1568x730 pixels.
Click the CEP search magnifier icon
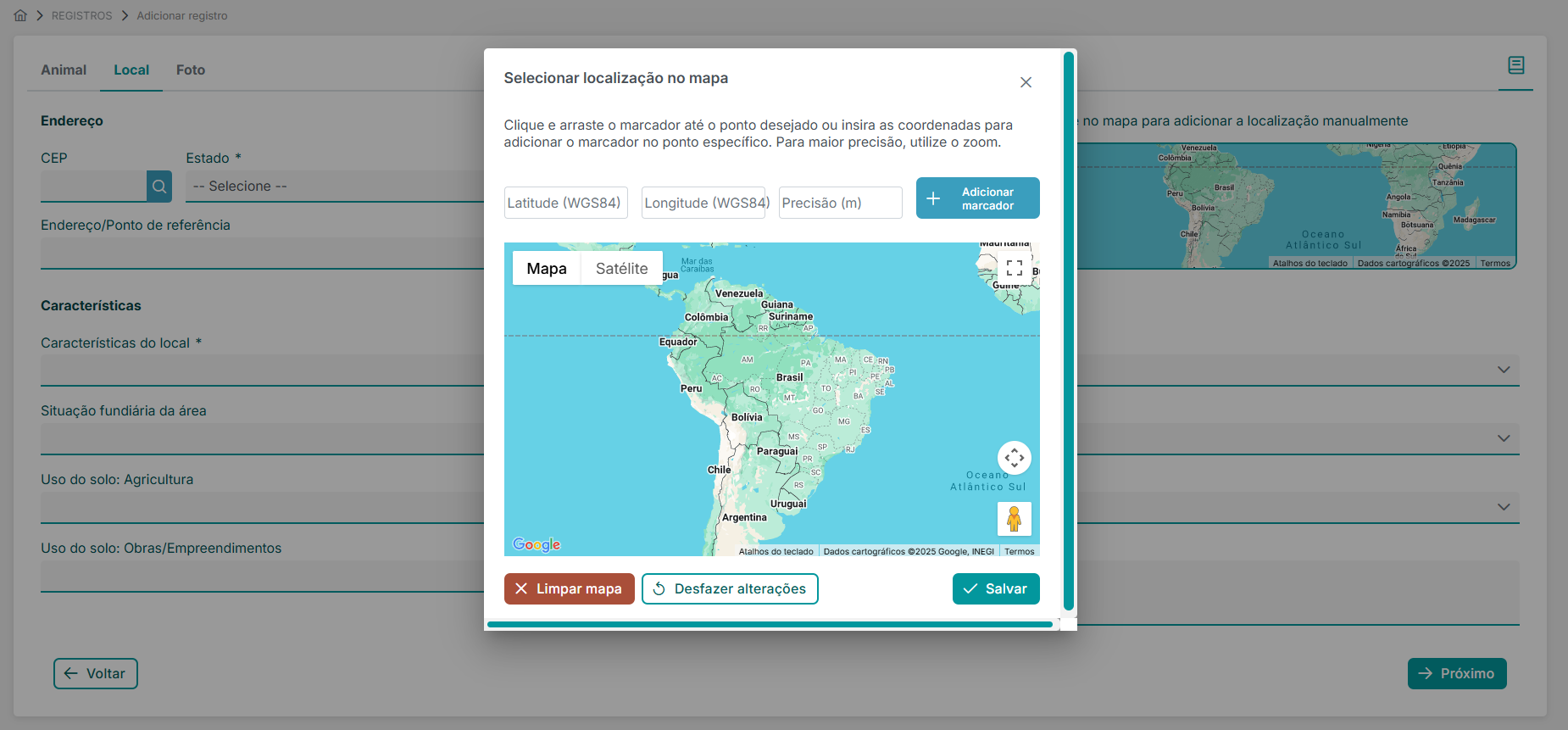pyautogui.click(x=158, y=187)
